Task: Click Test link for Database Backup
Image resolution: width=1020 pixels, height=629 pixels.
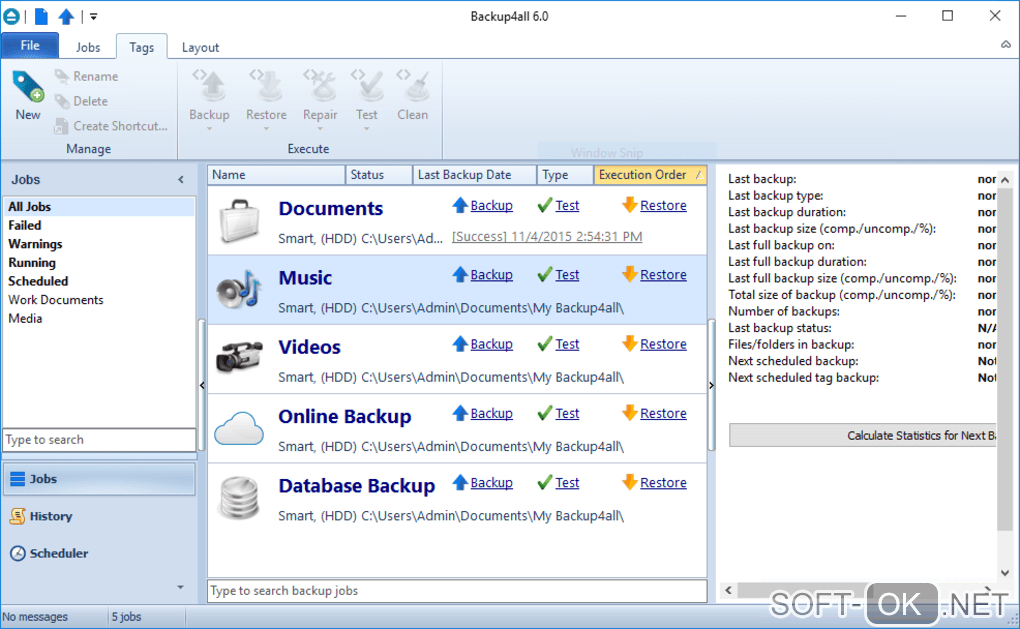Action: [x=567, y=483]
